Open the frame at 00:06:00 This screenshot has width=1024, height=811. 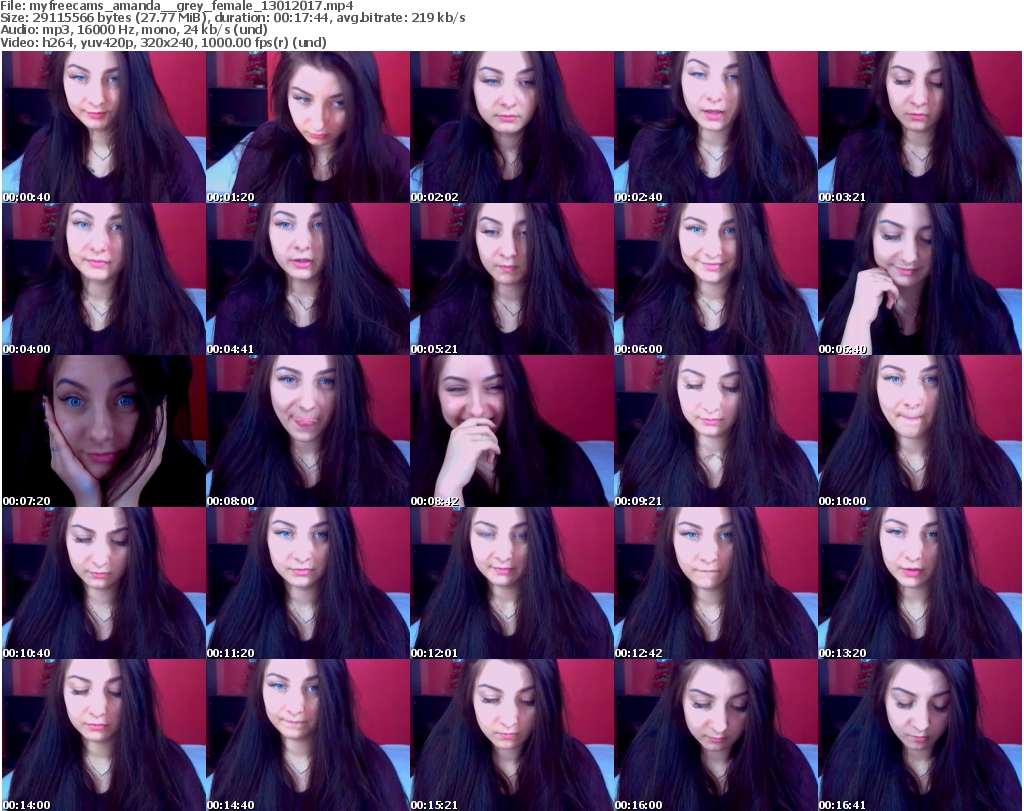pos(716,279)
